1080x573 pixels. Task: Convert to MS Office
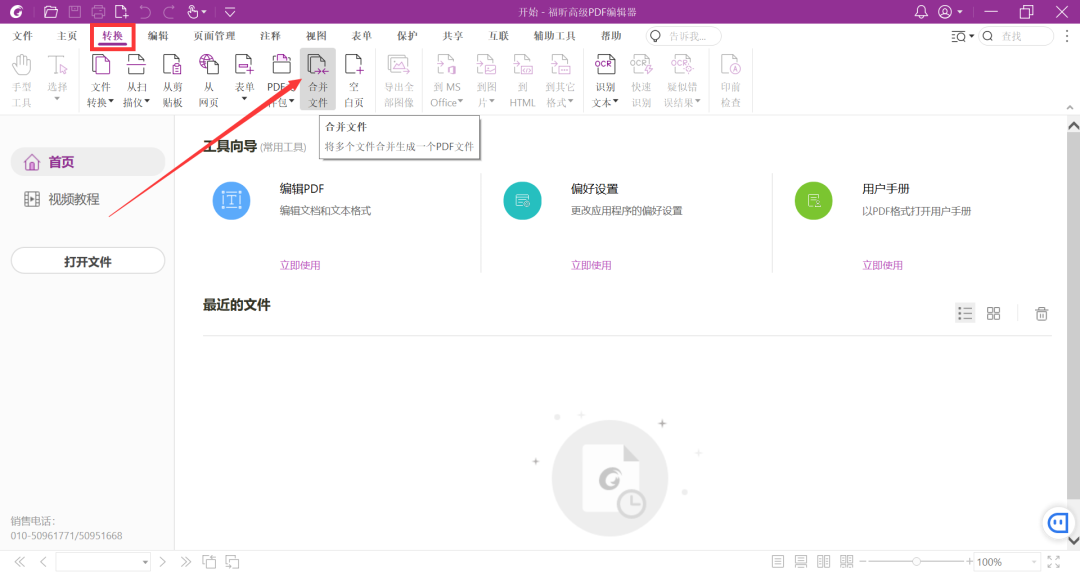[446, 81]
